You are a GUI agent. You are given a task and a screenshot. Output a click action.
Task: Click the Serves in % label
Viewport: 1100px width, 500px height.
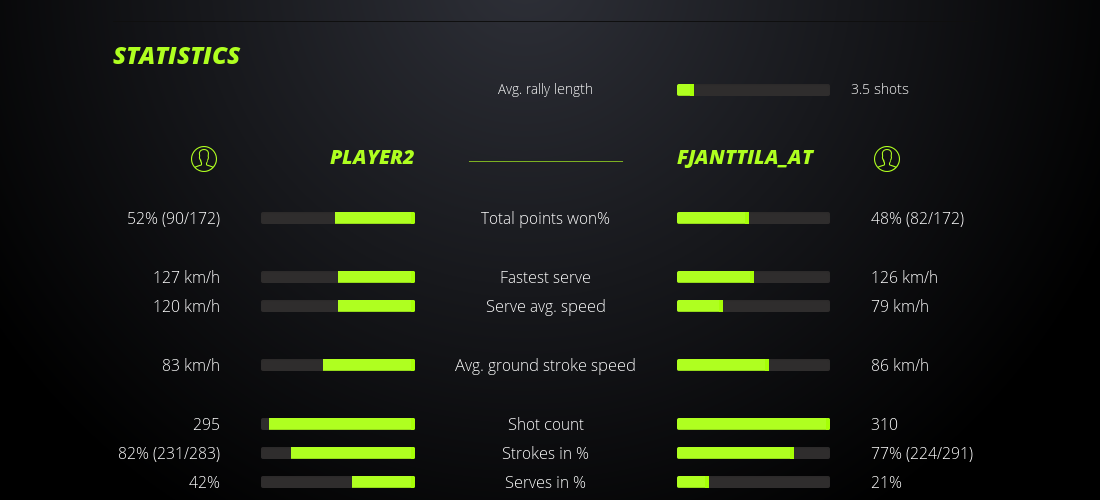pyautogui.click(x=545, y=482)
